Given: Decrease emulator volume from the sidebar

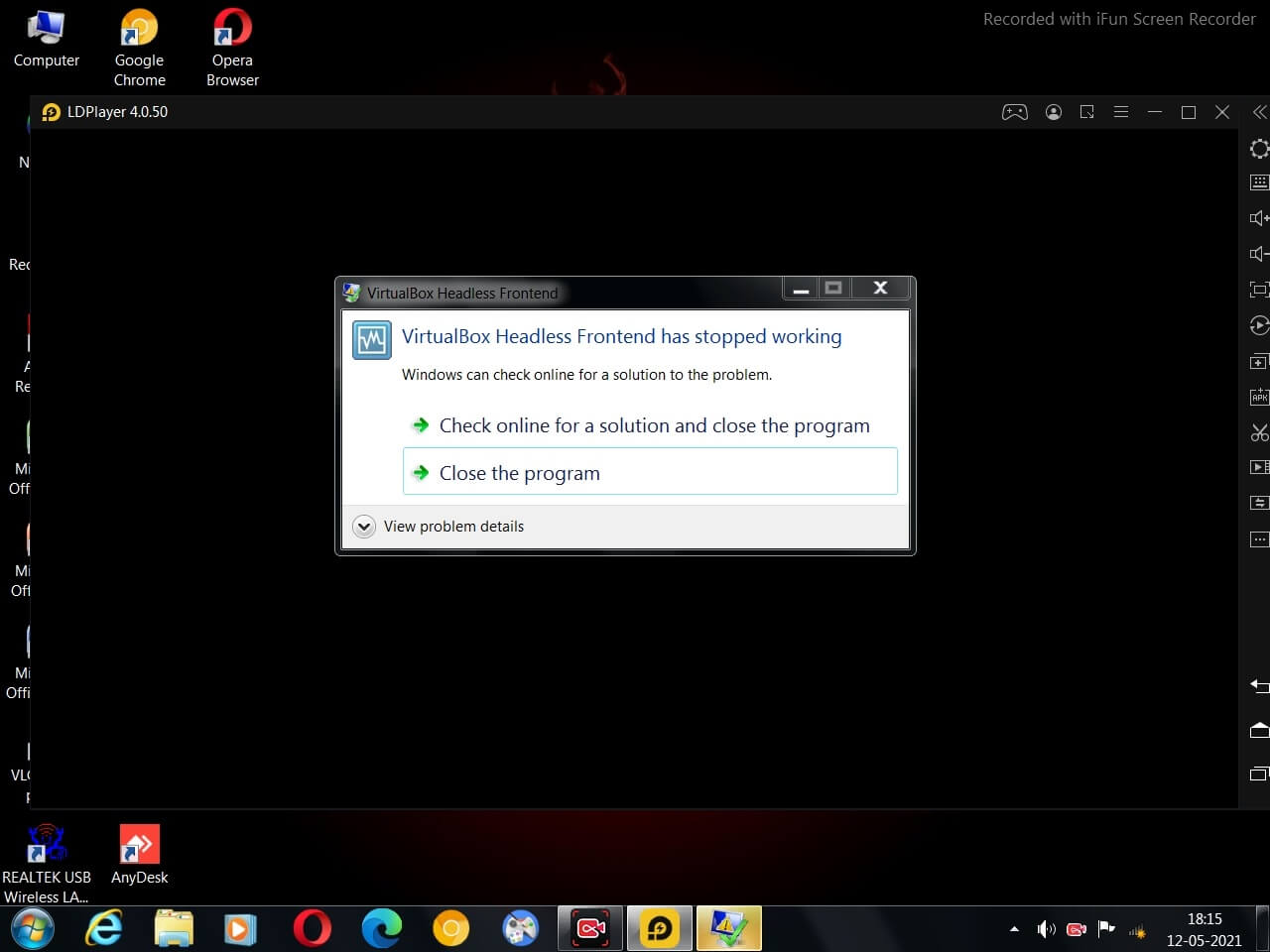Looking at the screenshot, I should tap(1258, 253).
